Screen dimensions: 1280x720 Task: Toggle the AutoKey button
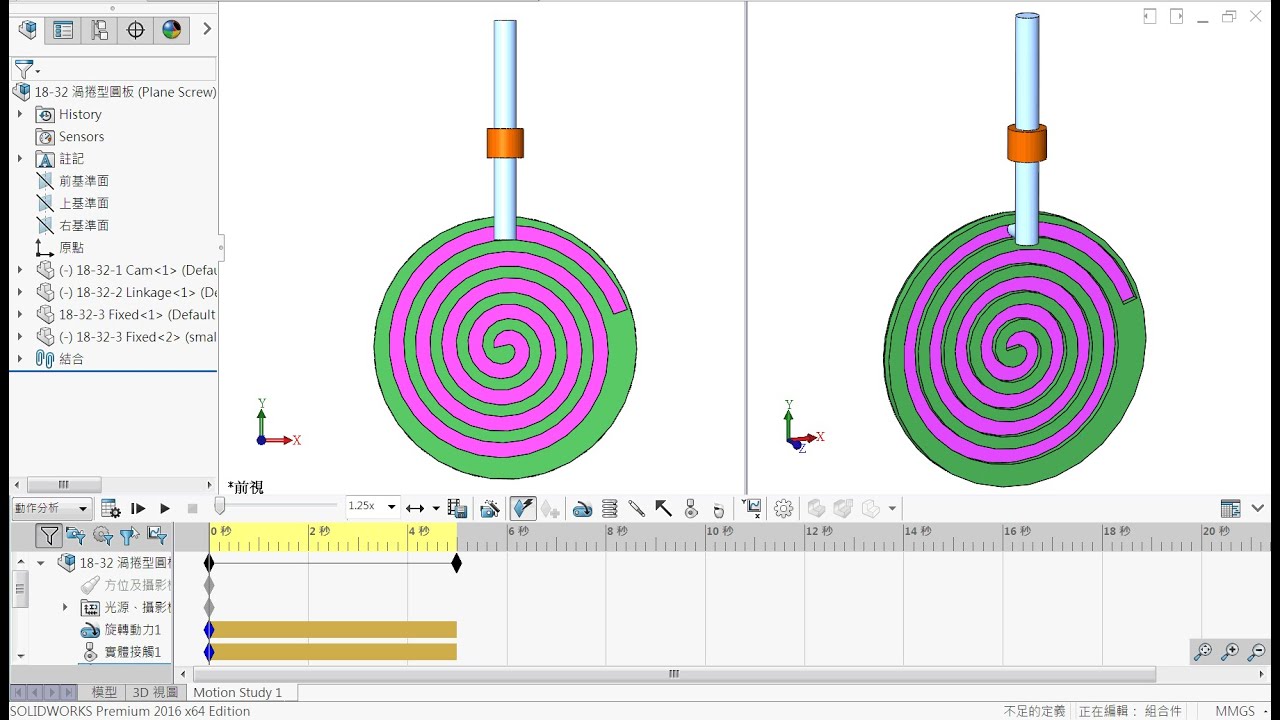(523, 508)
